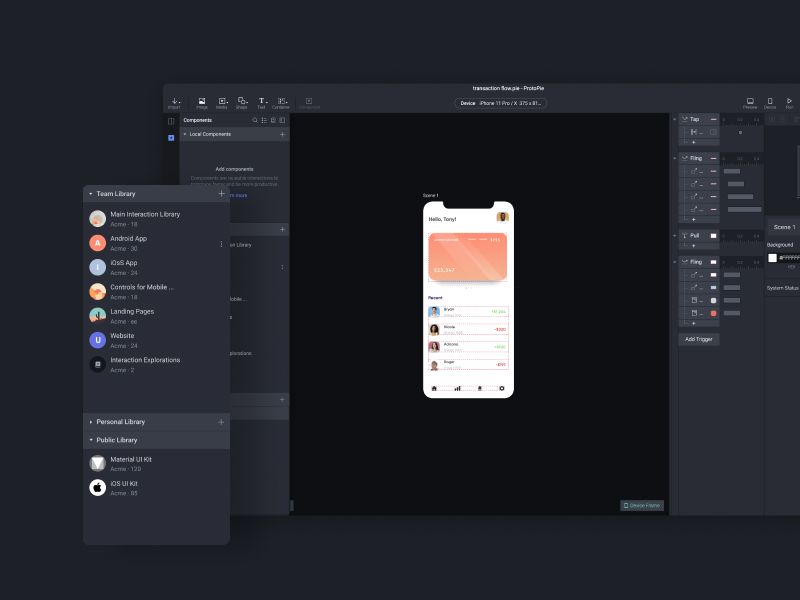
Task: Open Controls for Mobile library
Action: click(x=156, y=292)
